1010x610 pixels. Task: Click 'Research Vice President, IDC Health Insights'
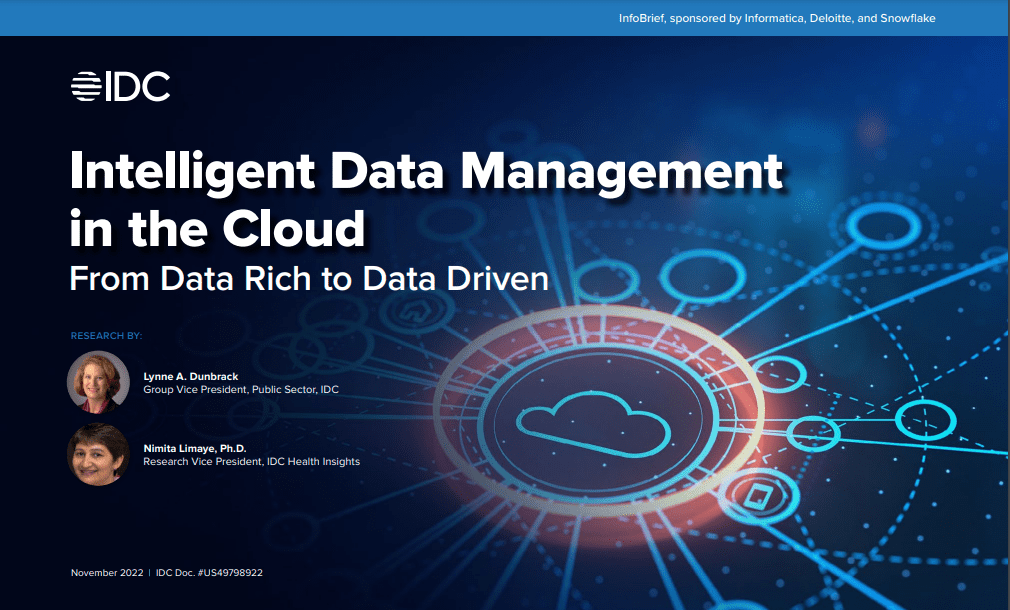(x=251, y=461)
